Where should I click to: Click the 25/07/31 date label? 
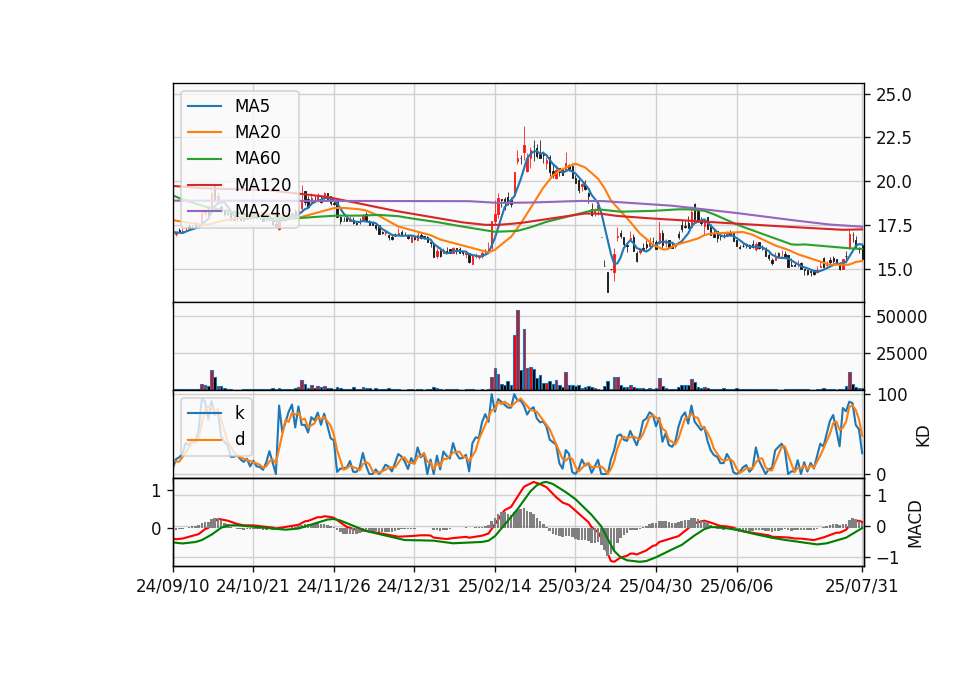click(861, 586)
